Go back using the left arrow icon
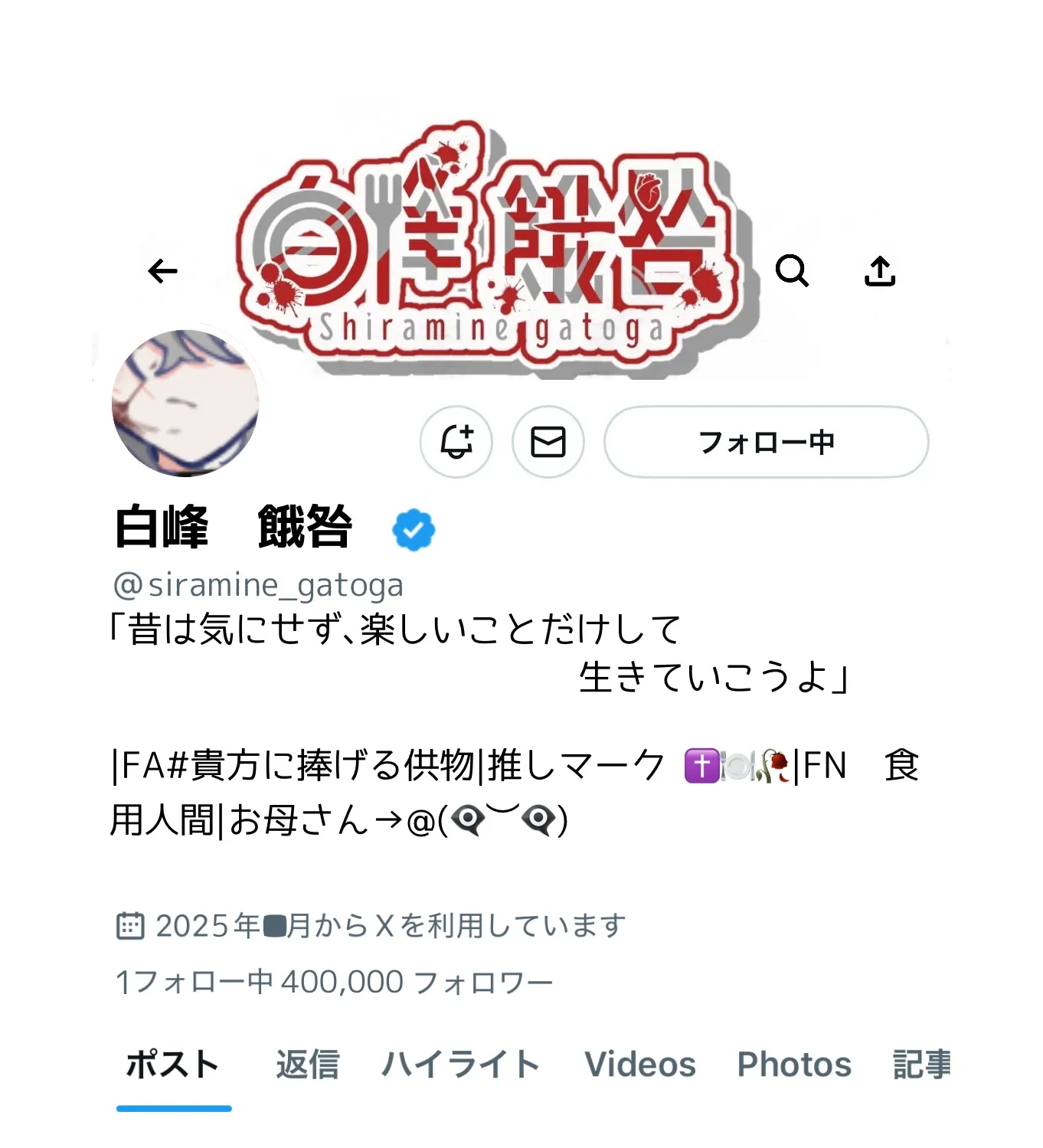Viewport: 1043px width, 1148px height. [162, 271]
